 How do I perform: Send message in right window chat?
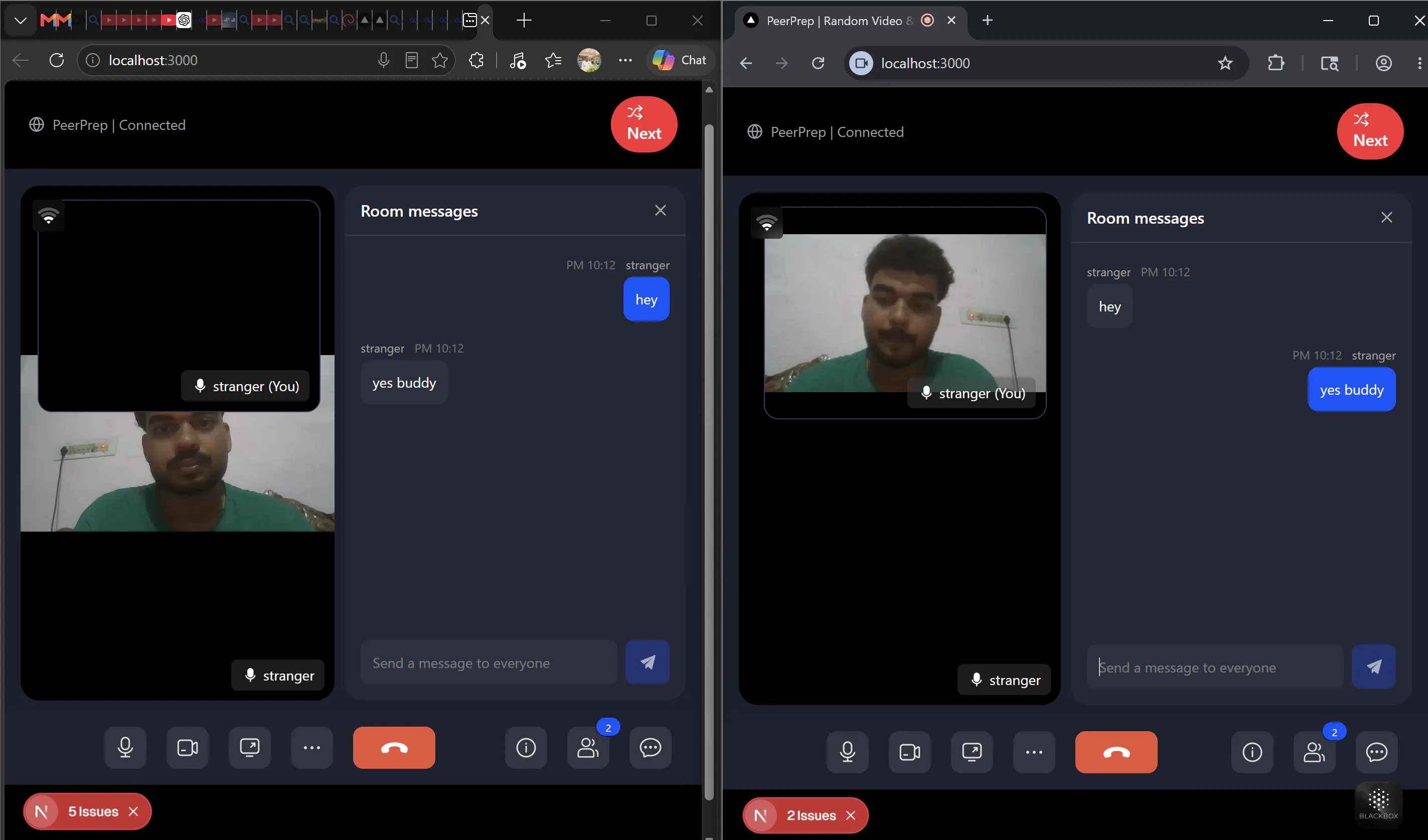click(1374, 666)
